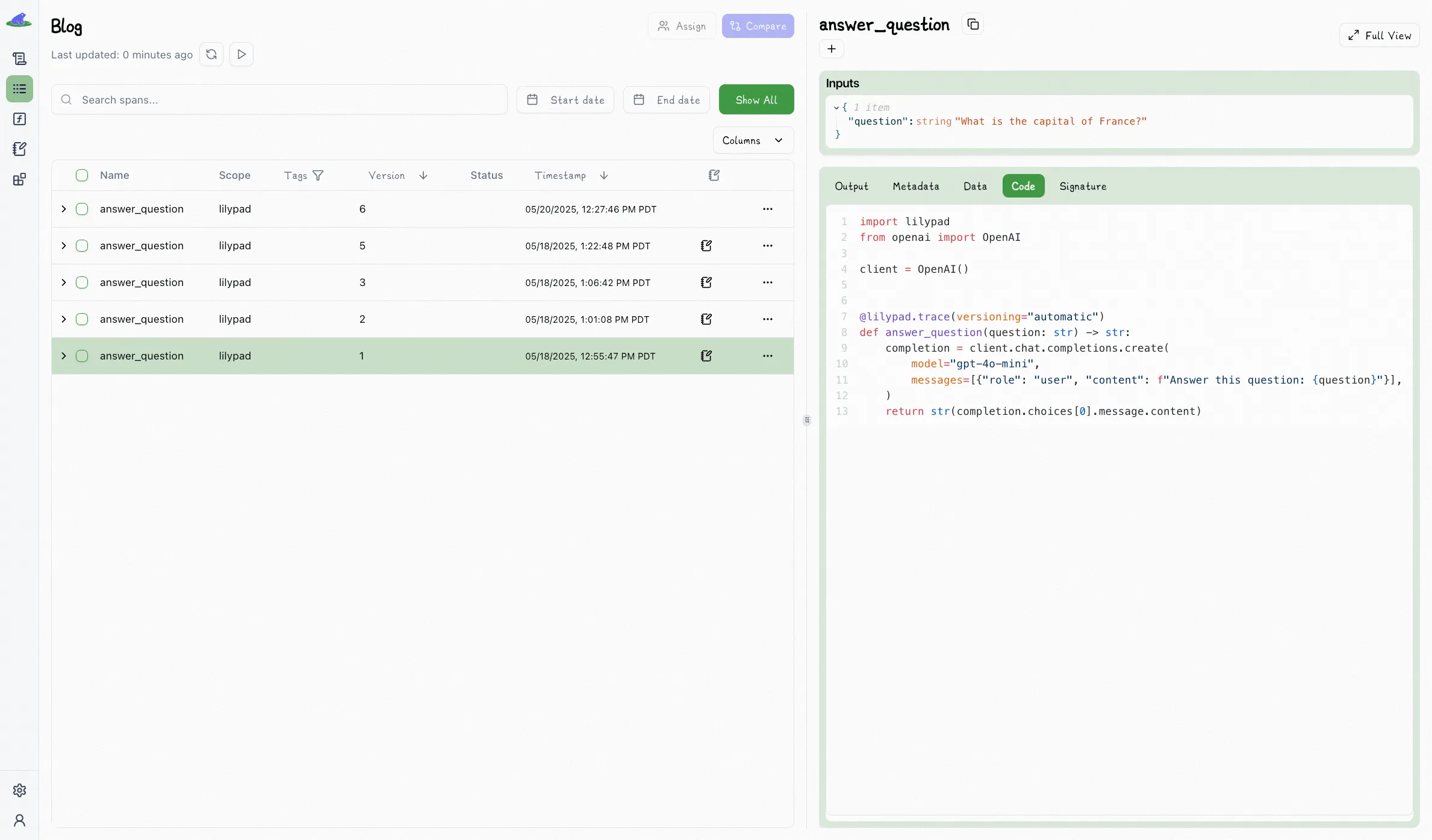Click the Show All button

[756, 99]
